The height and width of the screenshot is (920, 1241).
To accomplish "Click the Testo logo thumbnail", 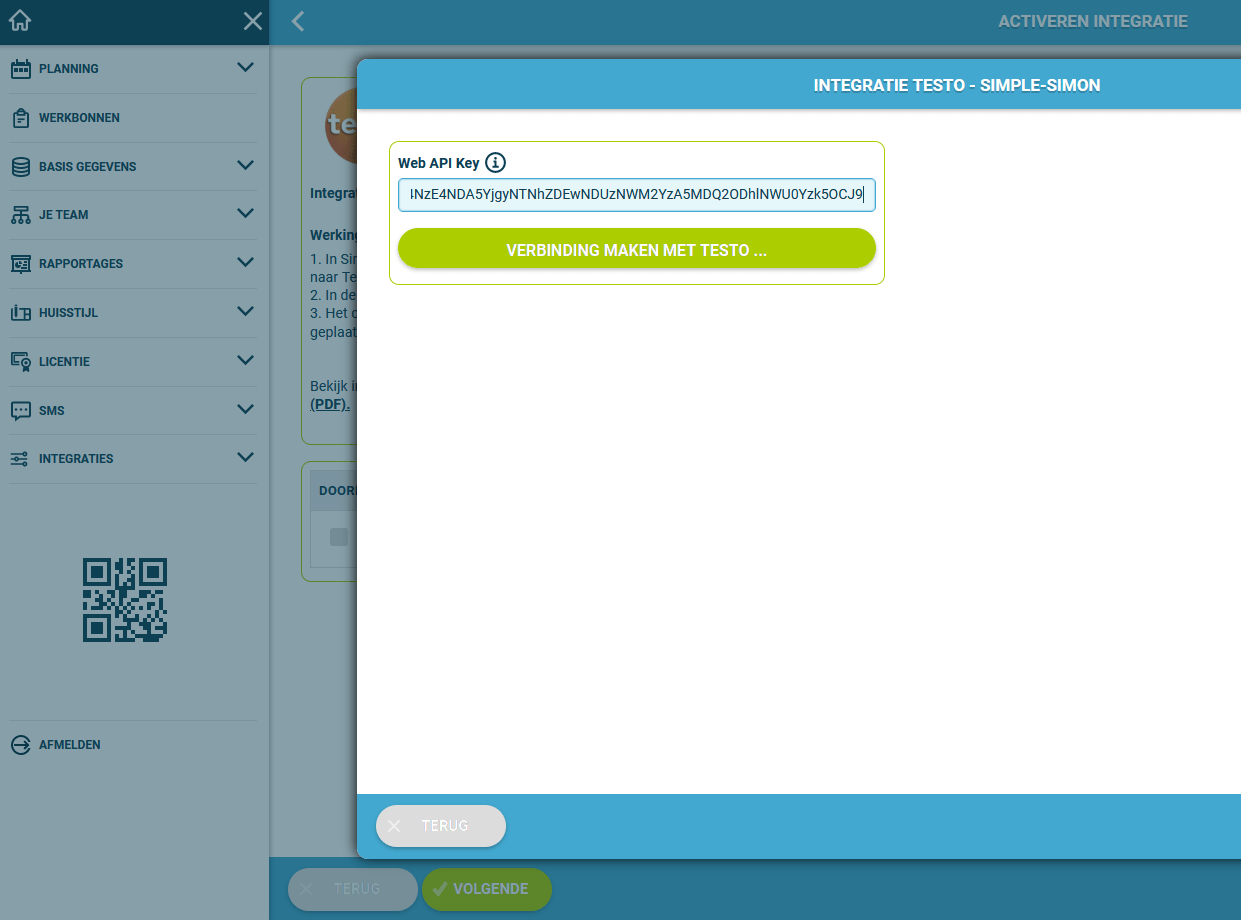I will click(342, 126).
